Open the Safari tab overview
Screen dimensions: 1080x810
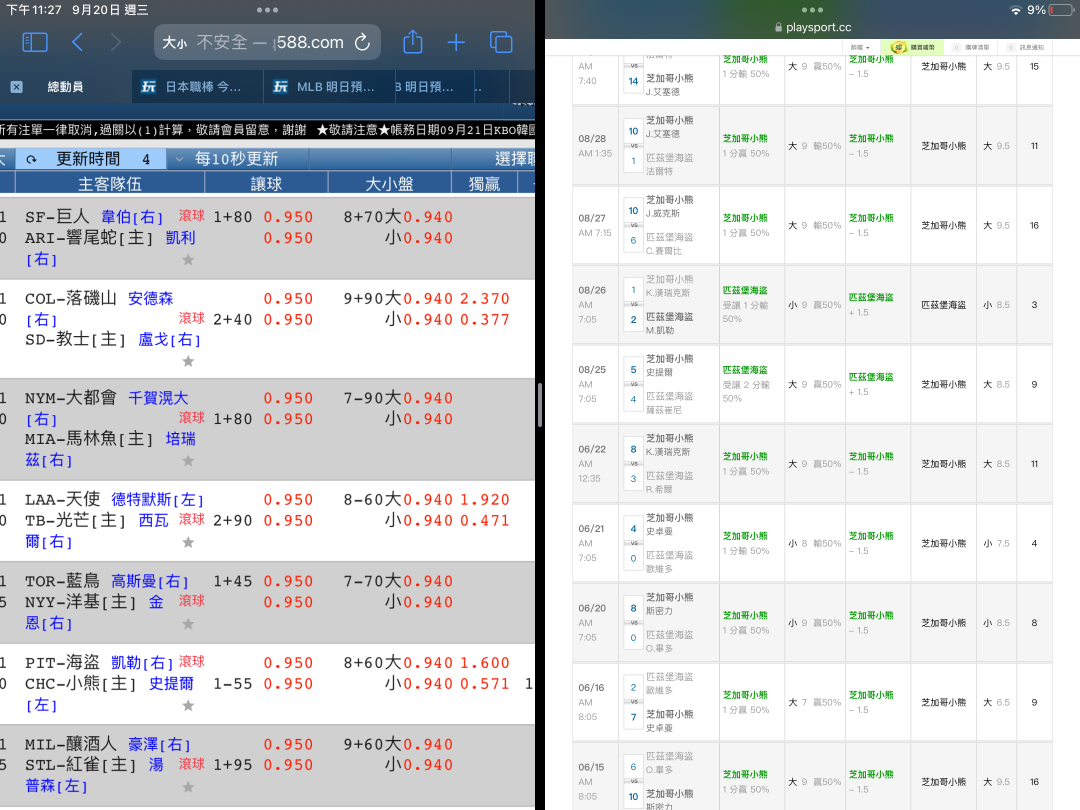coord(501,43)
